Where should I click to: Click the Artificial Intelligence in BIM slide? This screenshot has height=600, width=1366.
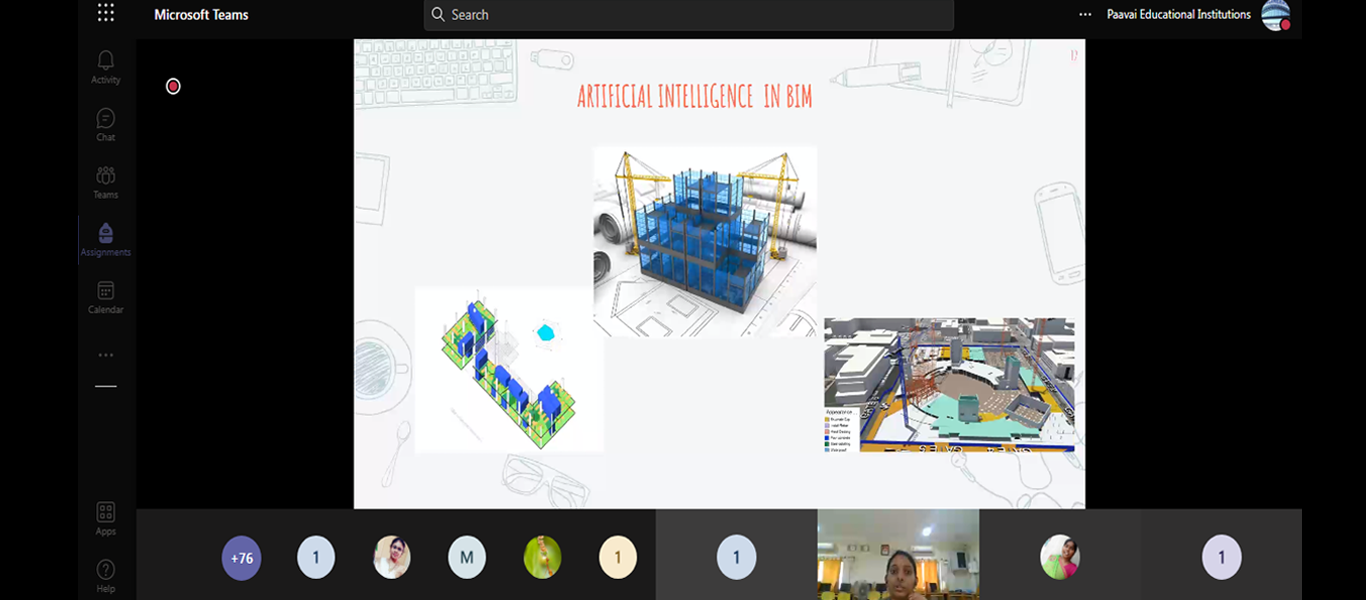[x=719, y=274]
